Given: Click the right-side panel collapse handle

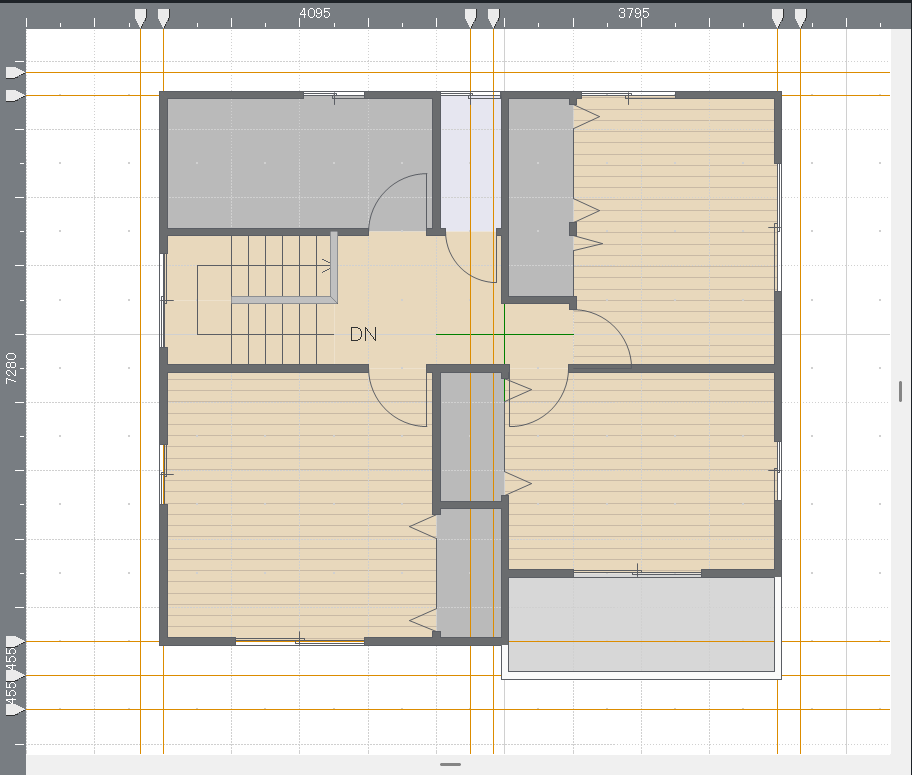Looking at the screenshot, I should [900, 390].
